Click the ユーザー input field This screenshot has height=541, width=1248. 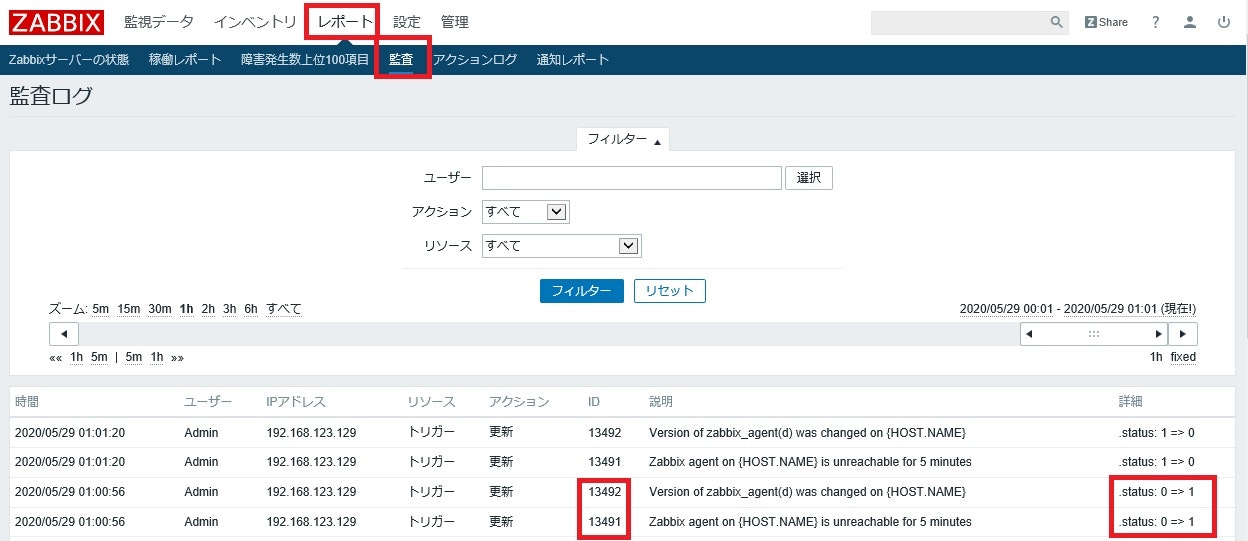(632, 178)
